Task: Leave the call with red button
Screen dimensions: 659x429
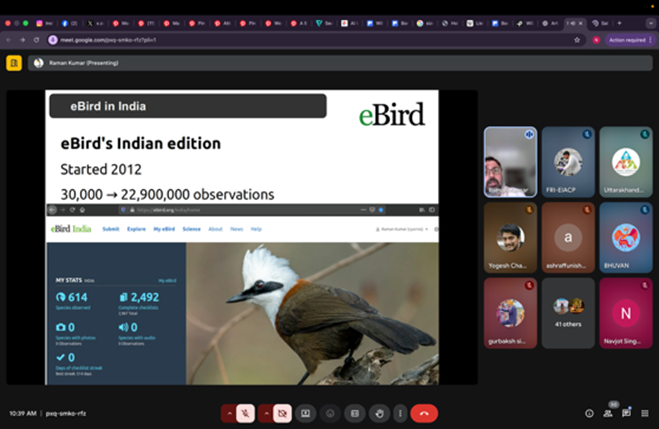Action: (425, 413)
